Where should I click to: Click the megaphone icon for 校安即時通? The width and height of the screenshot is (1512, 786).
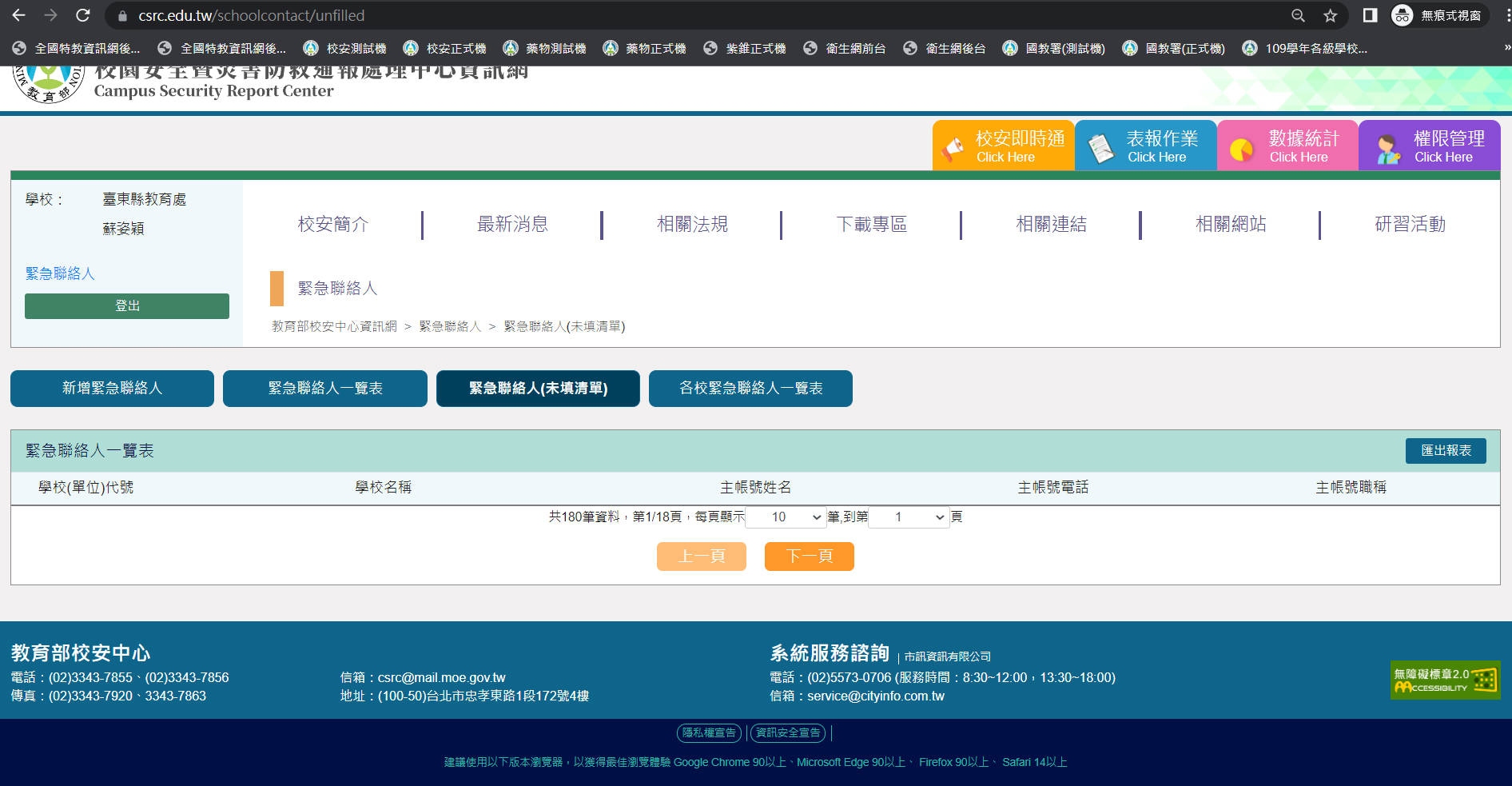click(953, 149)
